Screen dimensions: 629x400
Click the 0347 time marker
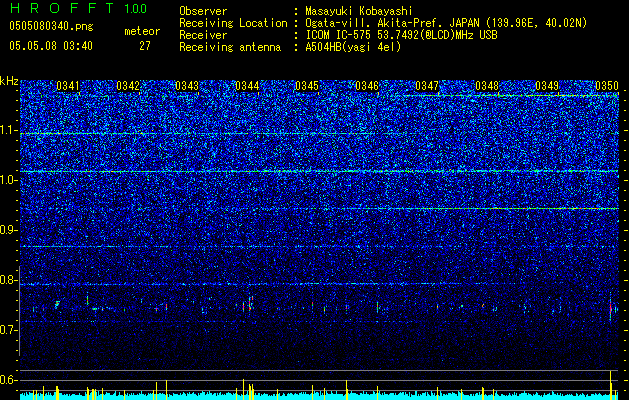point(427,86)
